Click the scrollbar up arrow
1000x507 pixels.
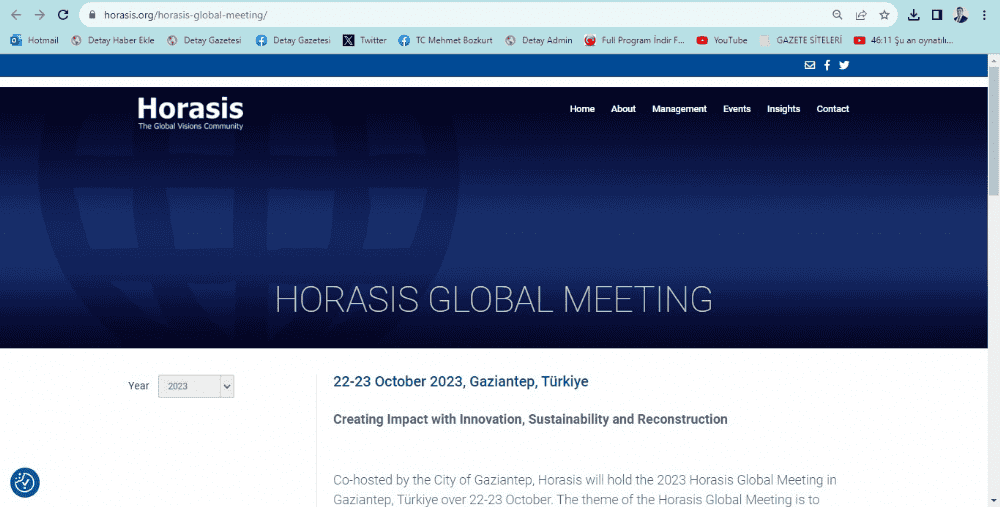click(x=994, y=60)
